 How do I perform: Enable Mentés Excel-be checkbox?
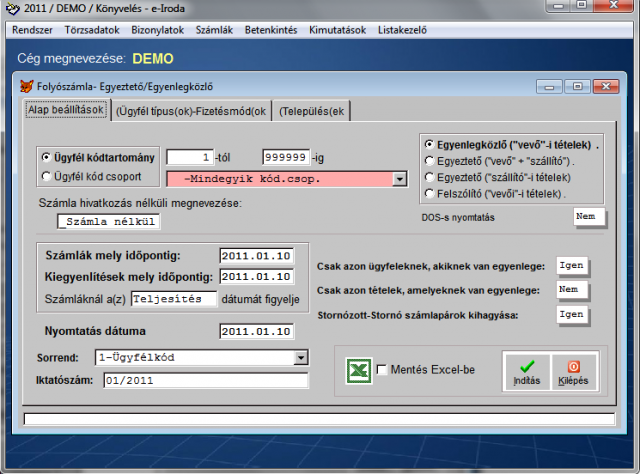point(383,371)
